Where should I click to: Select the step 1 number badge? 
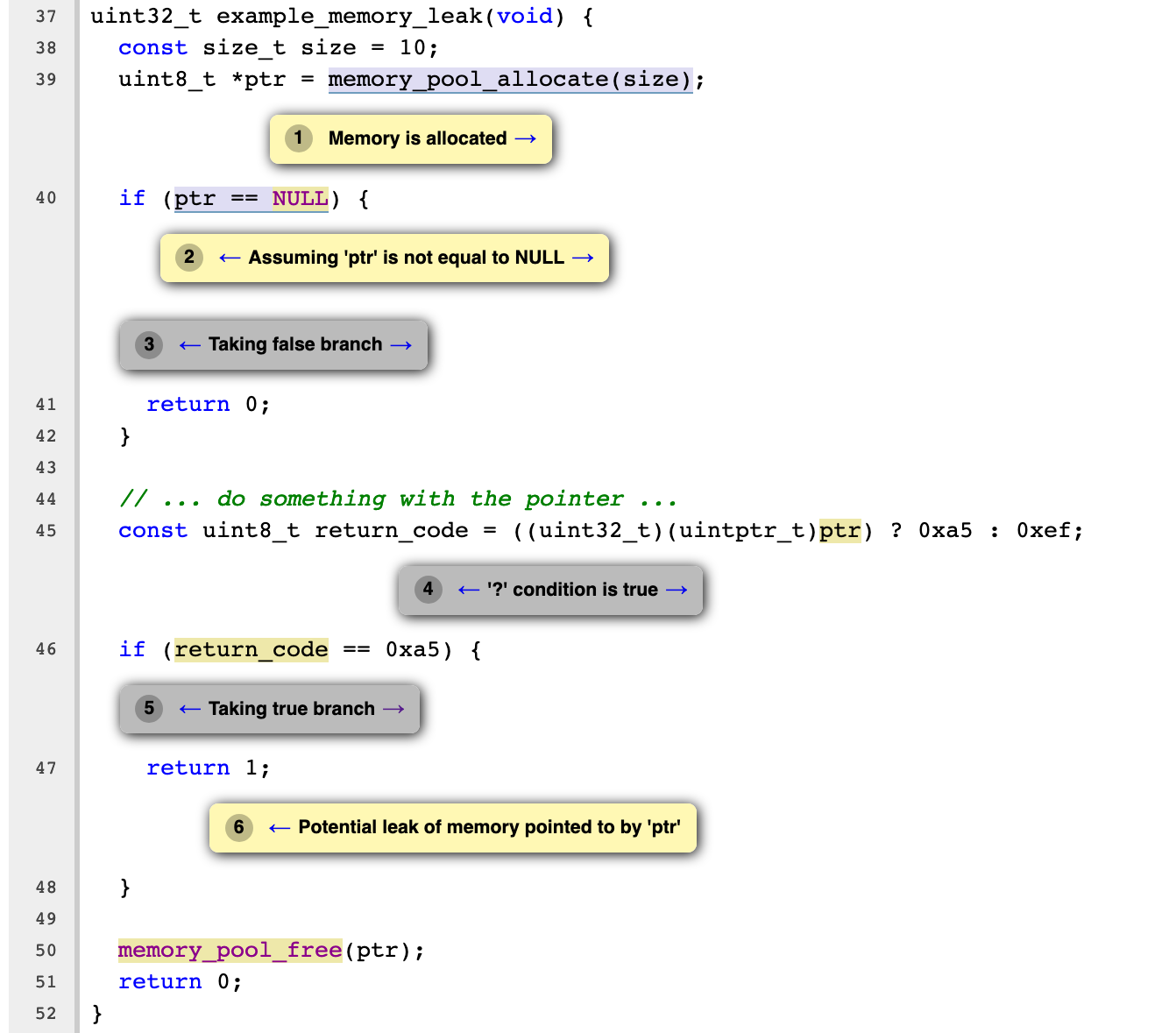click(299, 138)
